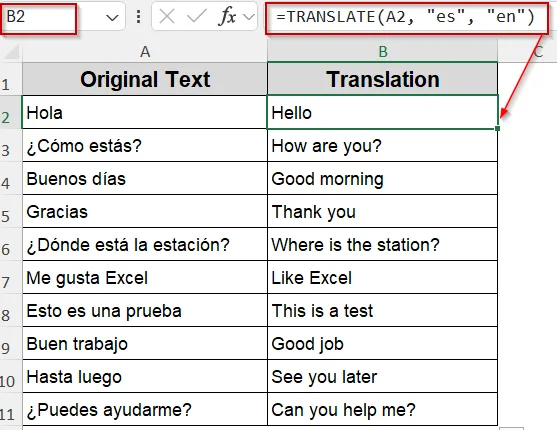Click cell 'Where is the station?'
This screenshot has width=557, height=430.
[383, 244]
